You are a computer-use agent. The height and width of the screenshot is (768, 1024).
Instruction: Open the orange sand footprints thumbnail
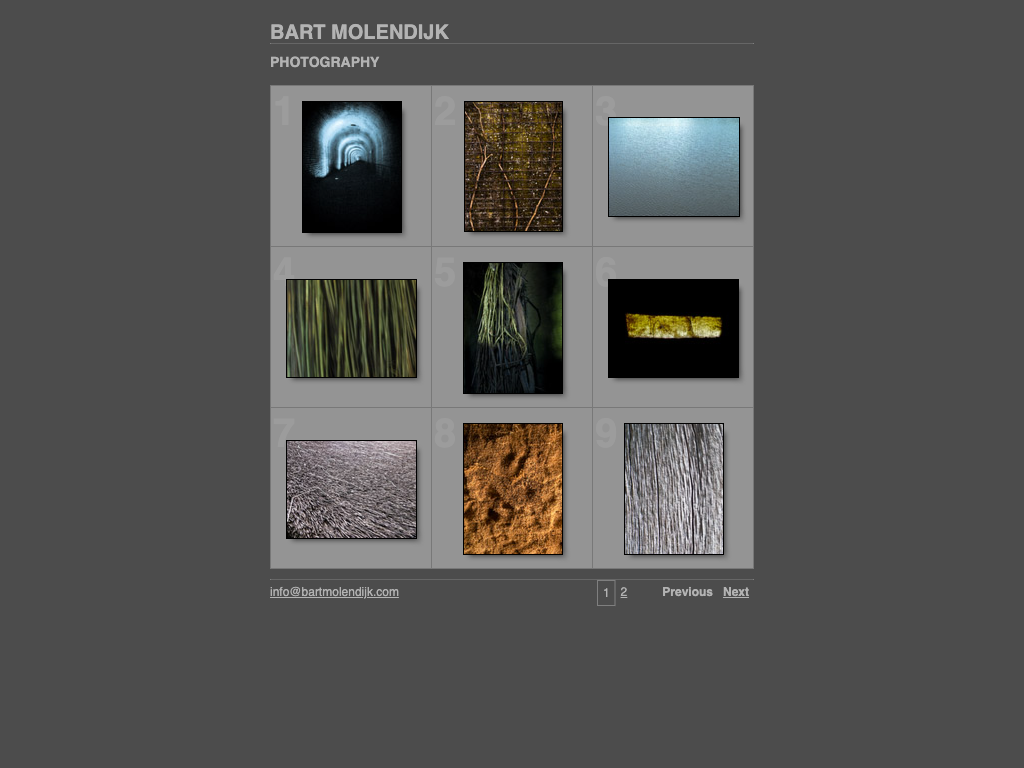(513, 489)
